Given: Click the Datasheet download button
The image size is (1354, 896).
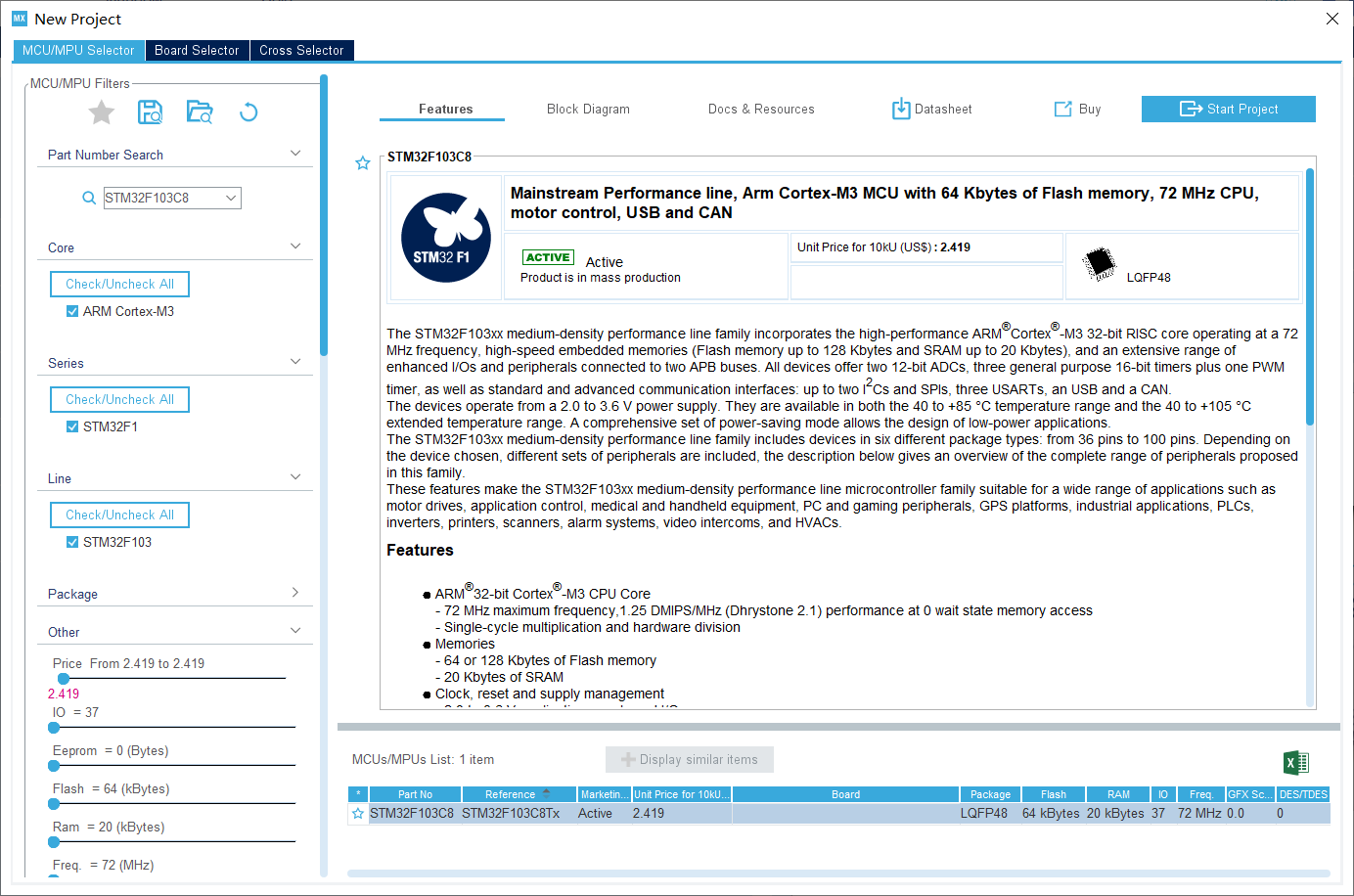Looking at the screenshot, I should click(931, 110).
